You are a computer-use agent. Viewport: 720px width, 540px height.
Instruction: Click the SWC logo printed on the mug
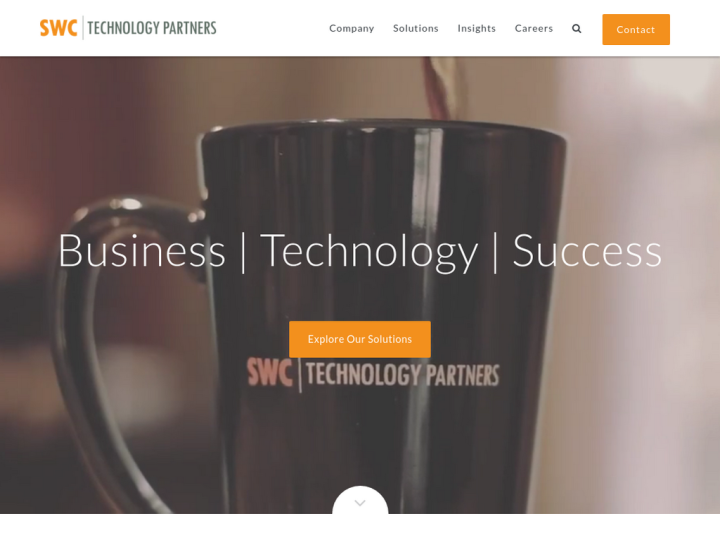pos(270,372)
